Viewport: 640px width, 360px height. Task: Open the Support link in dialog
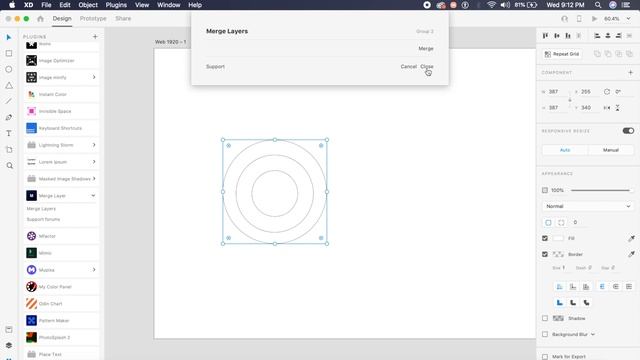pos(215,67)
